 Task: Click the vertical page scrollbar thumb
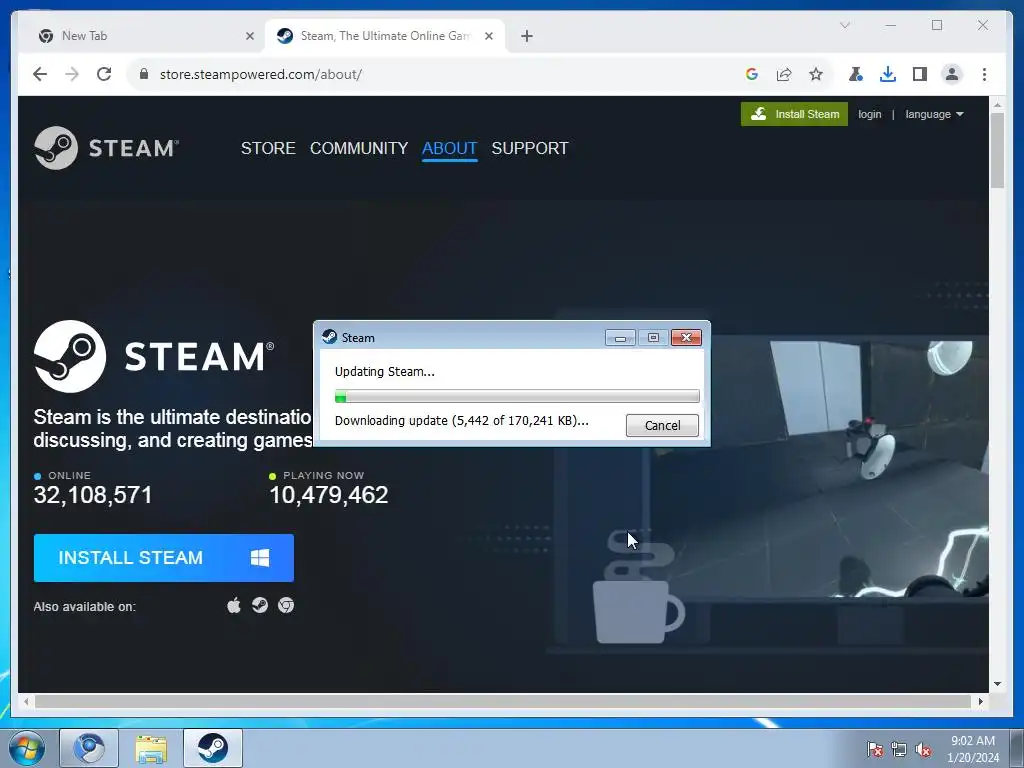(997, 150)
